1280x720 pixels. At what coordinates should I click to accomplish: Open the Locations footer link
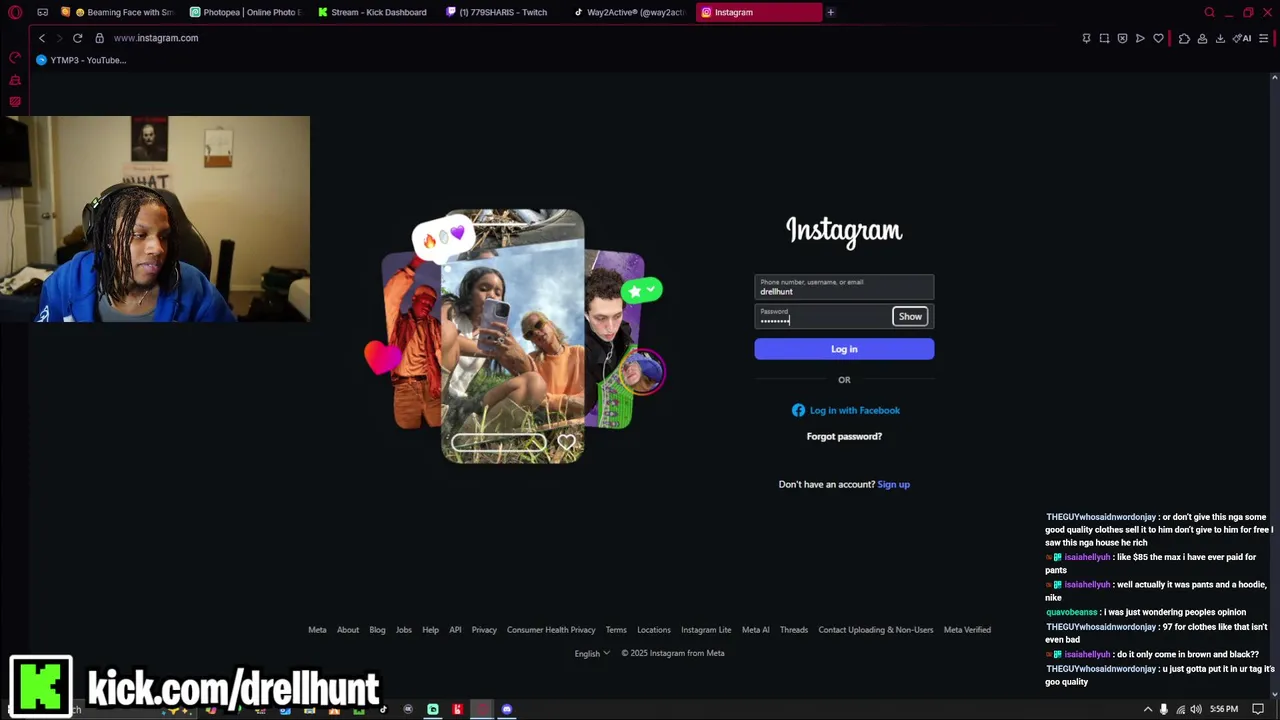point(654,630)
